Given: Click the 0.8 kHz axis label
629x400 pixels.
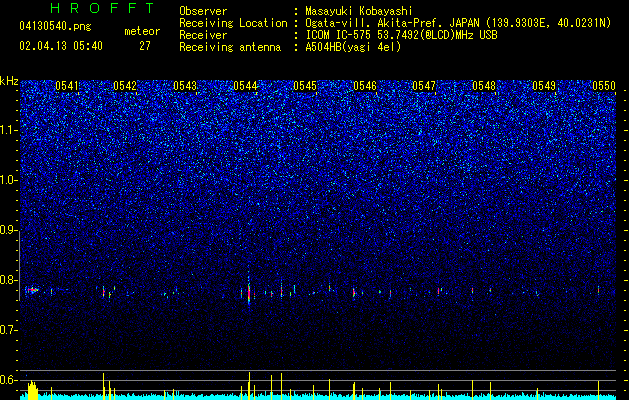Looking at the screenshot, I should pyautogui.click(x=8, y=280).
